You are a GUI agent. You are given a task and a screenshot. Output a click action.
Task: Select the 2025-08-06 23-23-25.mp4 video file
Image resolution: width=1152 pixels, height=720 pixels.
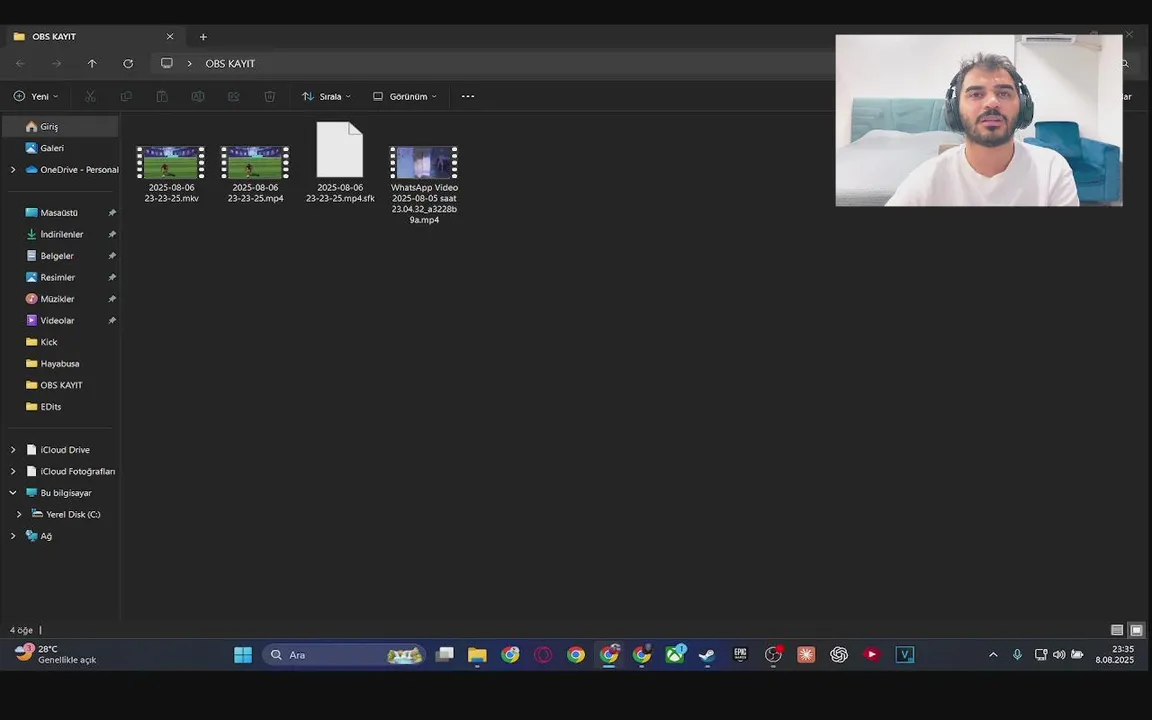pos(255,173)
